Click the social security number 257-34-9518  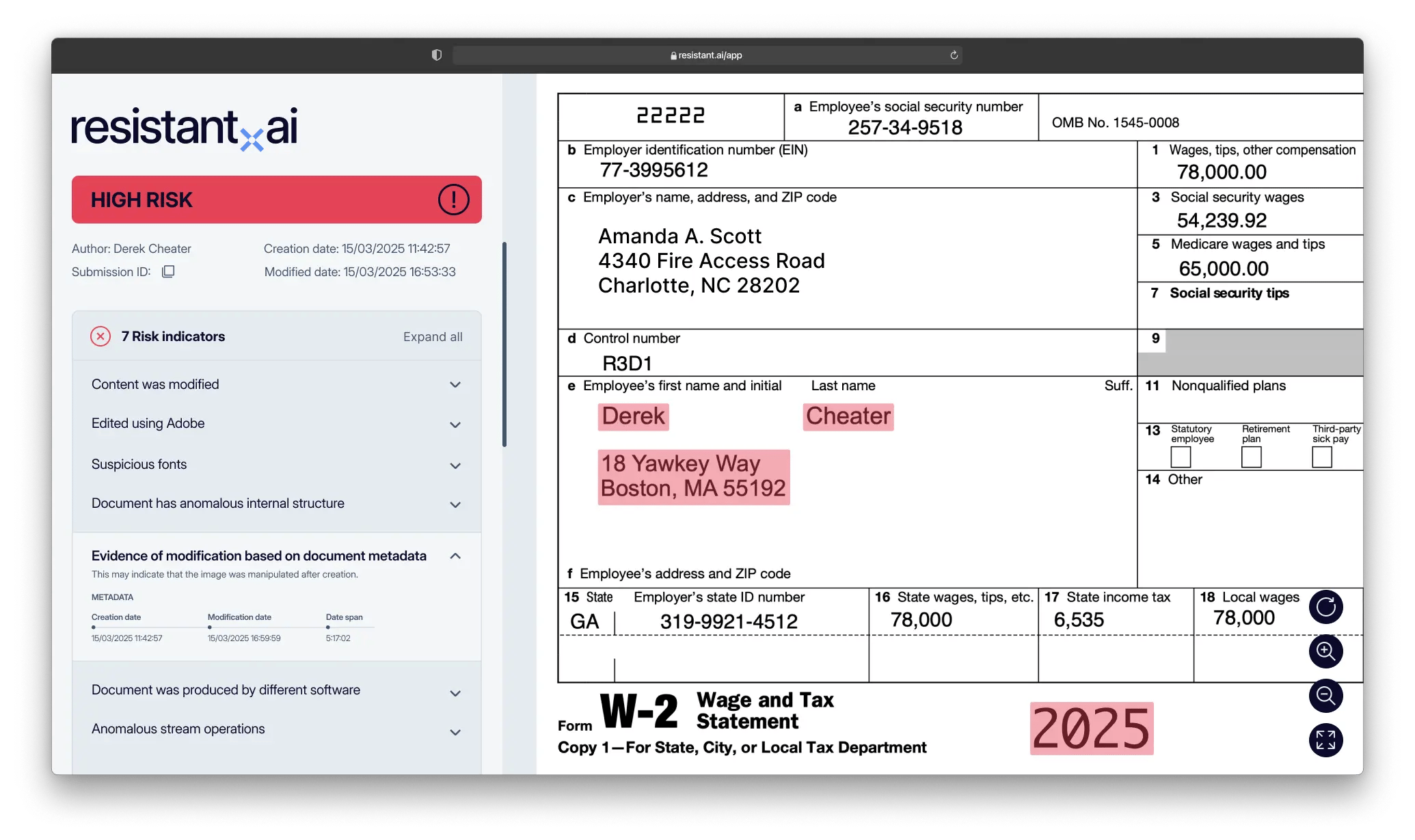click(905, 127)
